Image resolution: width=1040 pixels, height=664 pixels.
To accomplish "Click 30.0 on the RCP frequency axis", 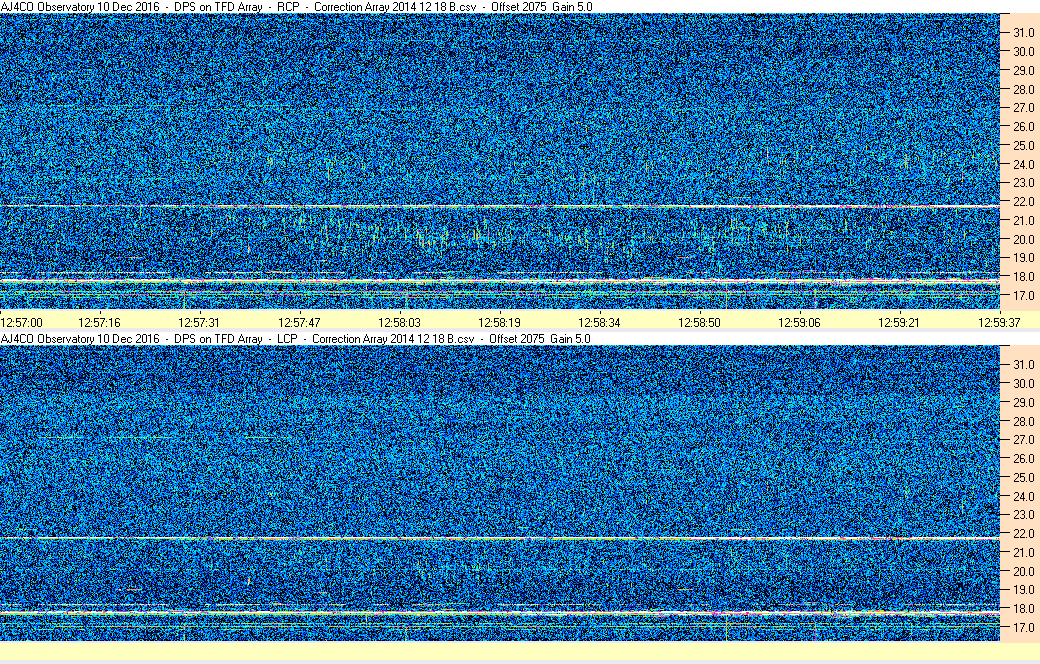I will click(x=1023, y=52).
